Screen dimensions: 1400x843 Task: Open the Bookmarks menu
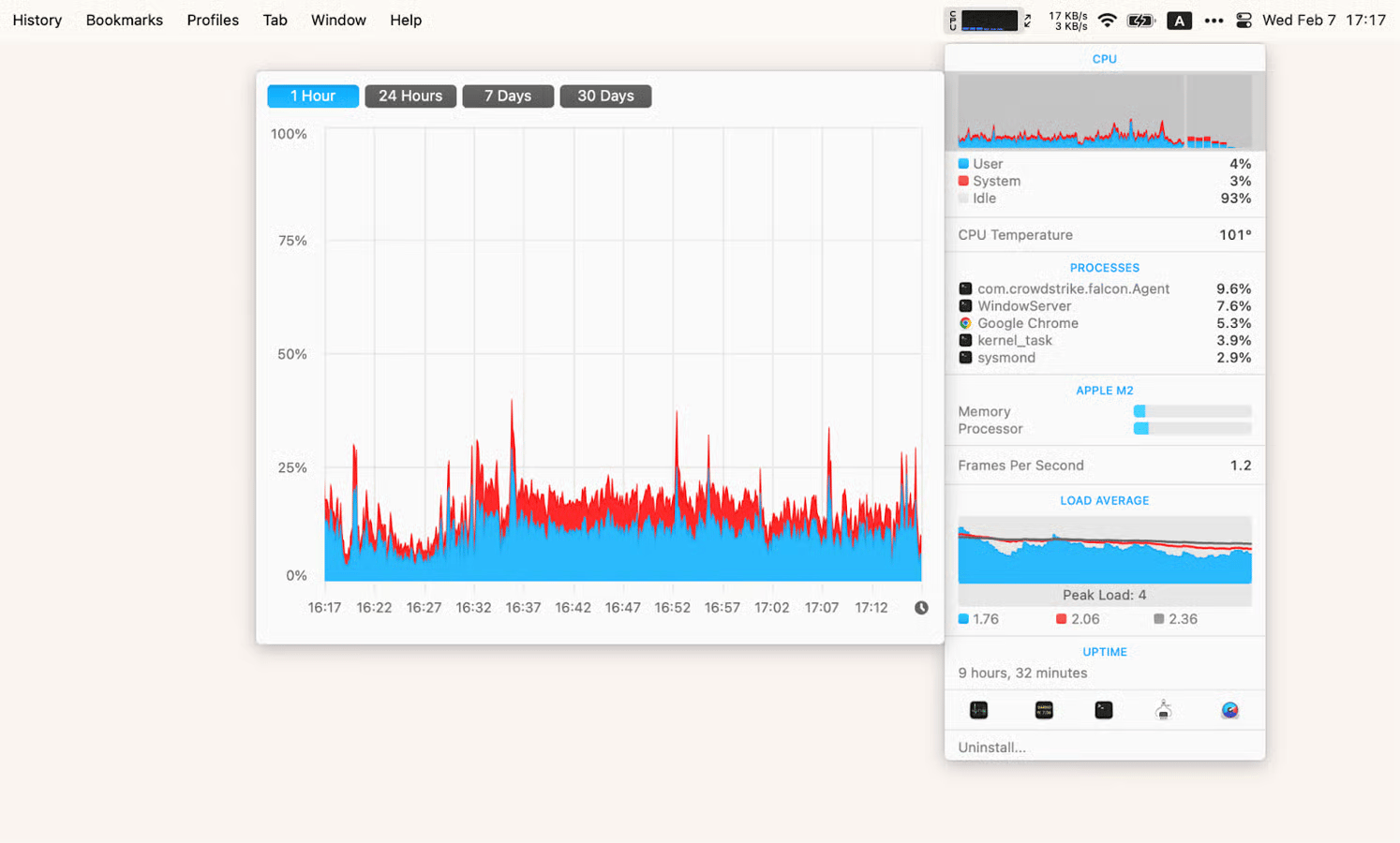tap(124, 21)
